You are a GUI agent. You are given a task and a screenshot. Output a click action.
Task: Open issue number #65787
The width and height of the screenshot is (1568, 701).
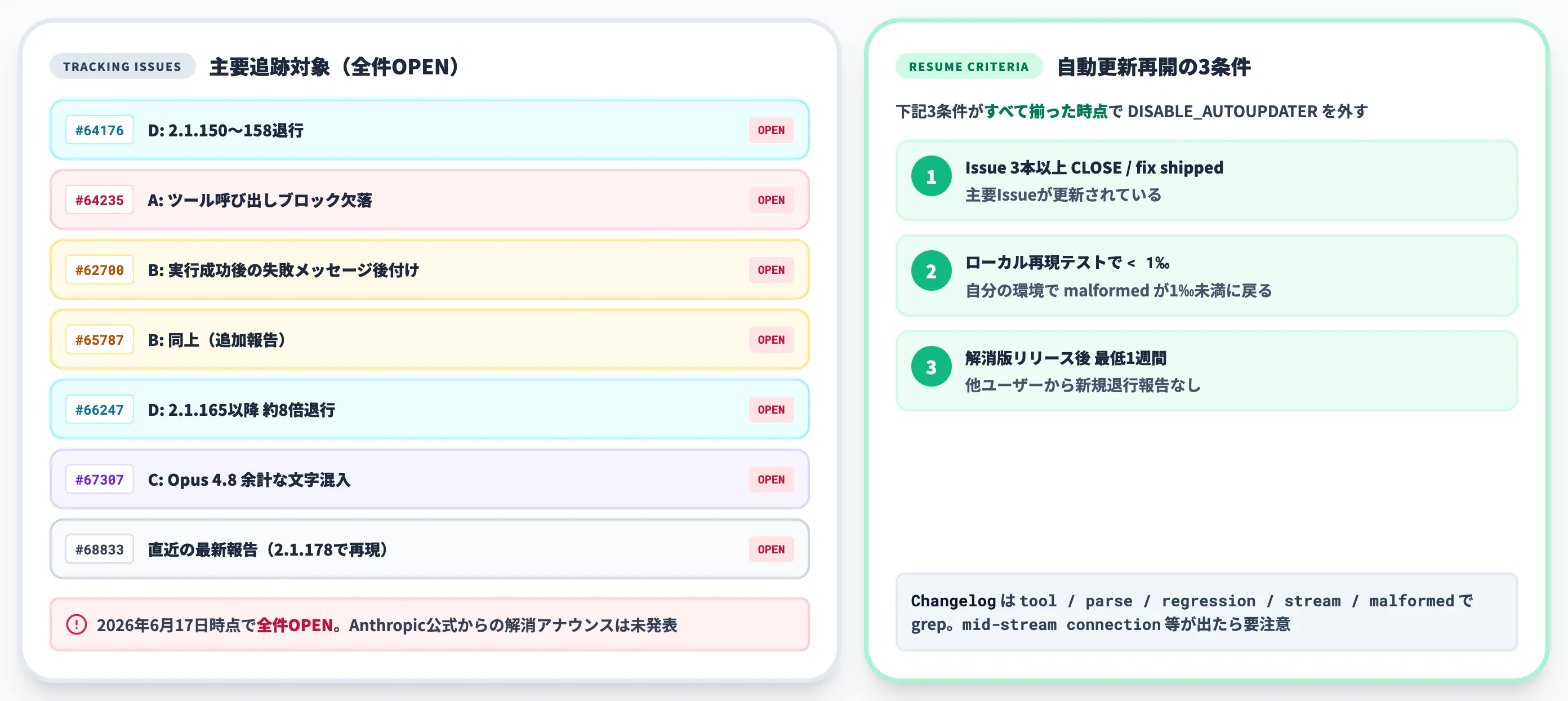99,340
